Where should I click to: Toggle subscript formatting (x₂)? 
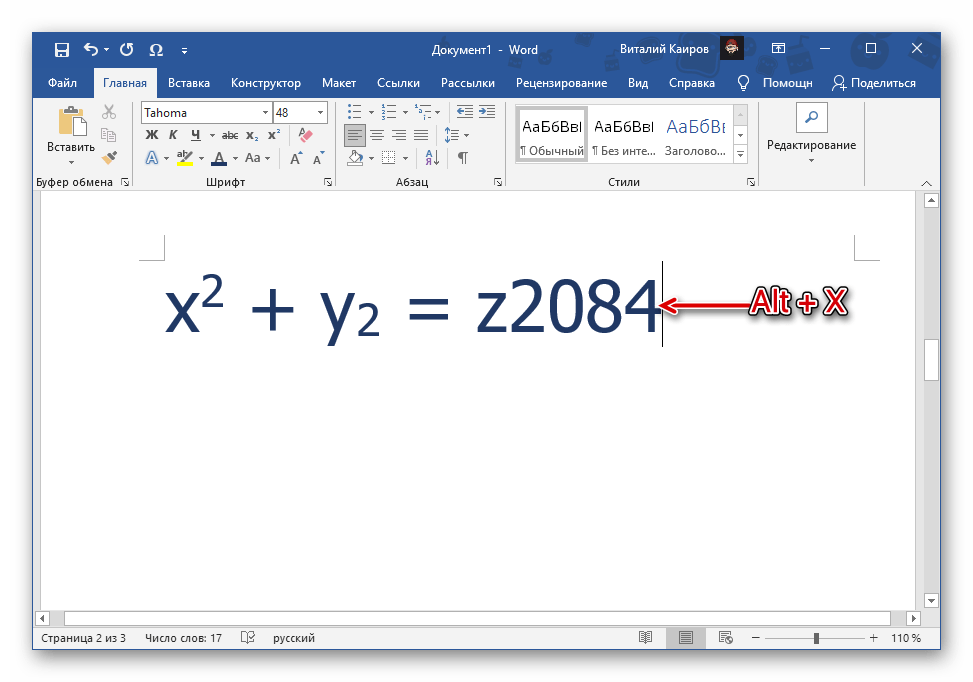coord(252,135)
